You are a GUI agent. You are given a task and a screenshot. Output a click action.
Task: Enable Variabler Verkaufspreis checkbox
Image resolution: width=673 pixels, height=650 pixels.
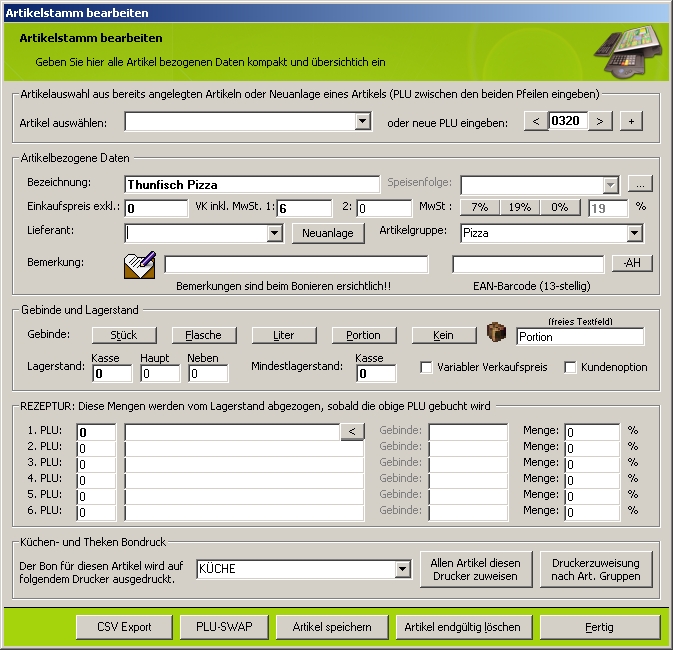[426, 368]
